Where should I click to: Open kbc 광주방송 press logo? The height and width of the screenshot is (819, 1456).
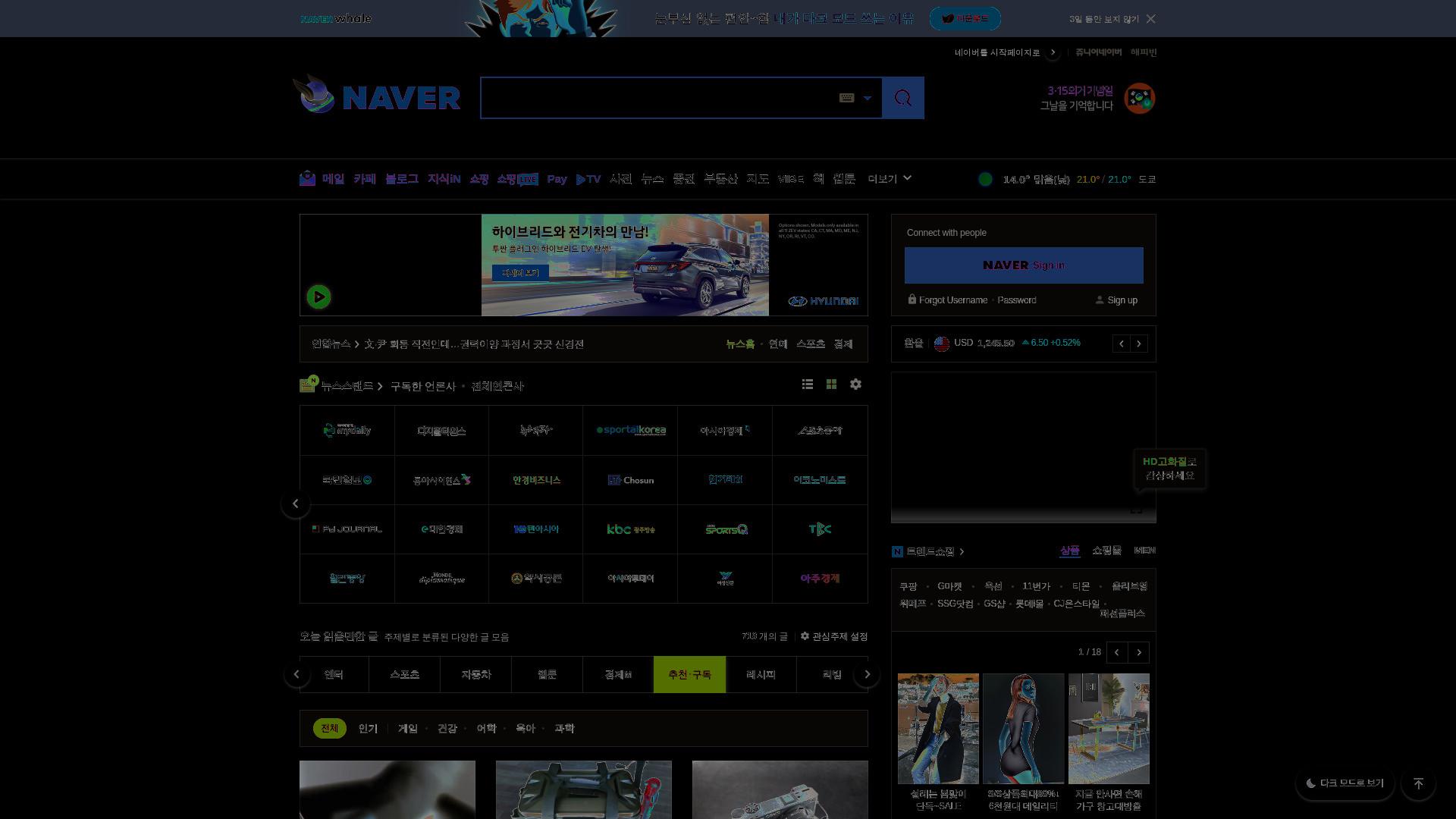pyautogui.click(x=630, y=529)
